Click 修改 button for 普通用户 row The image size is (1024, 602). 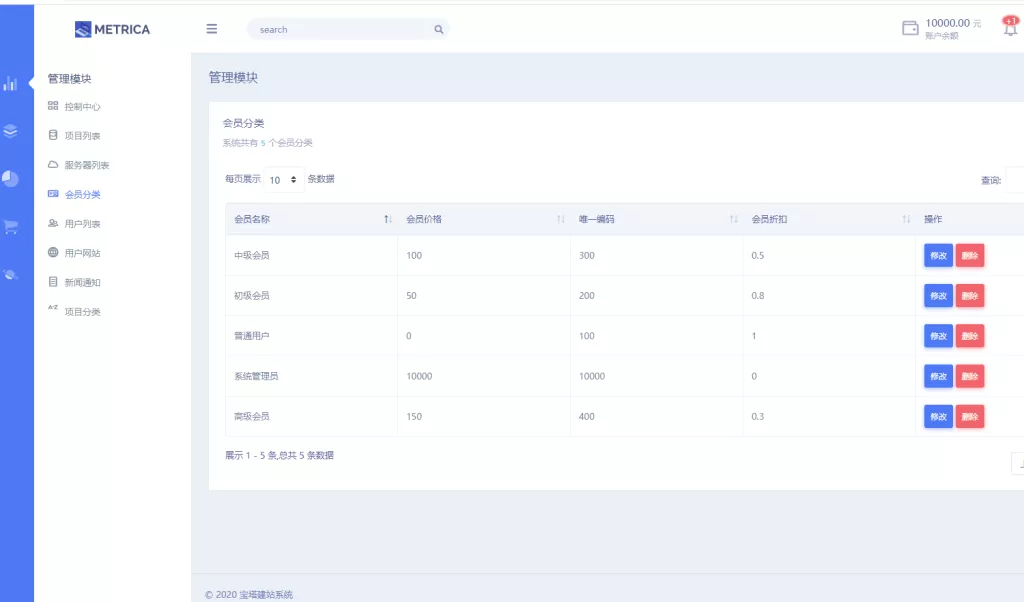[938, 336]
